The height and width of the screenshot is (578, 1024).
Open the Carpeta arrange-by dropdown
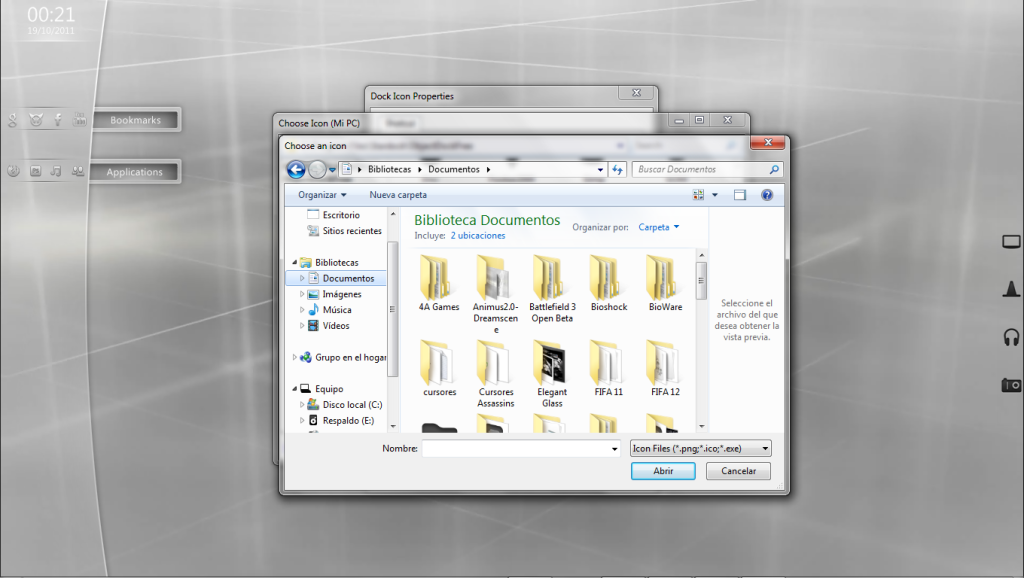click(x=658, y=227)
